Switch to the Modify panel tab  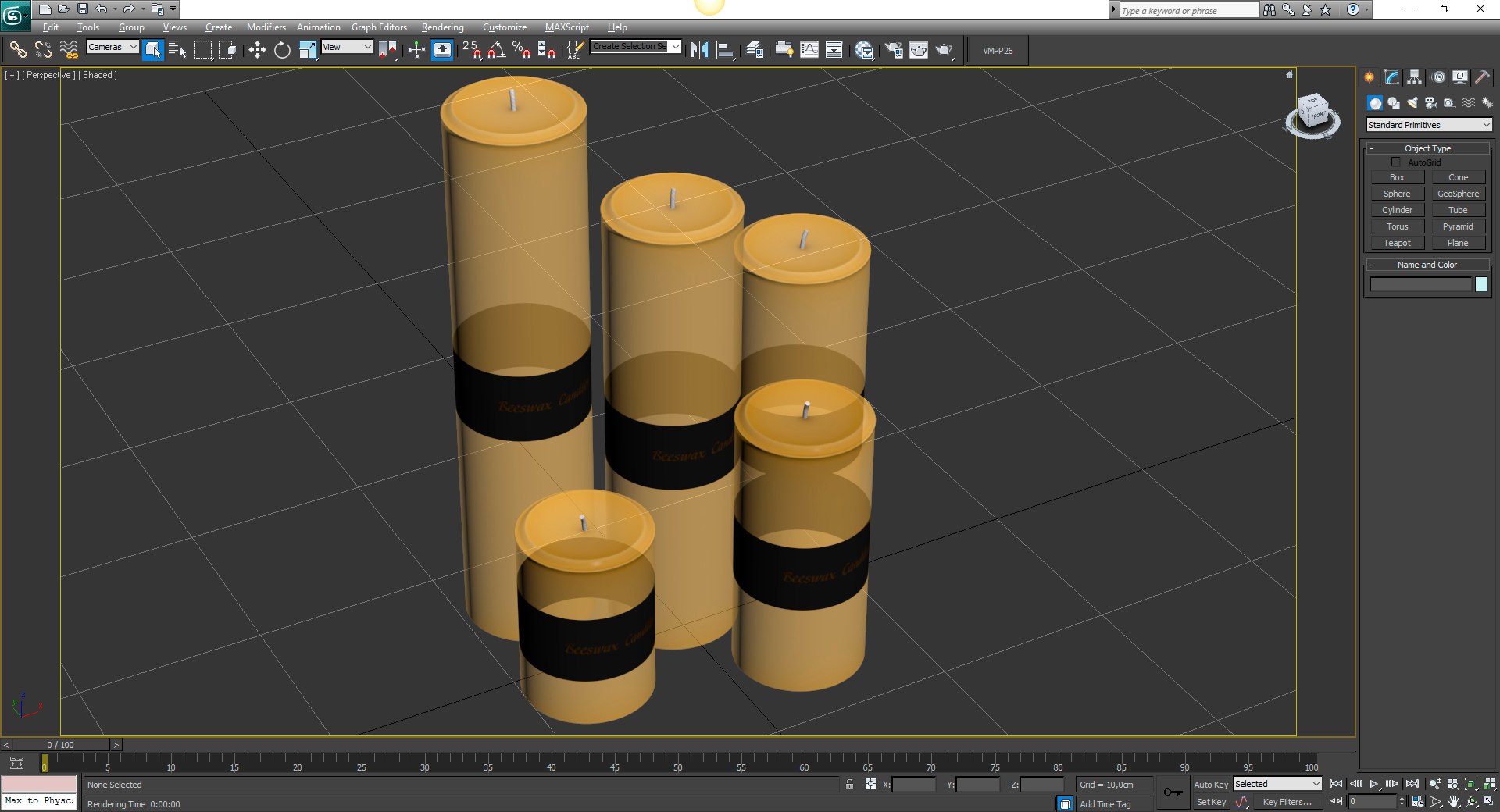[1392, 77]
